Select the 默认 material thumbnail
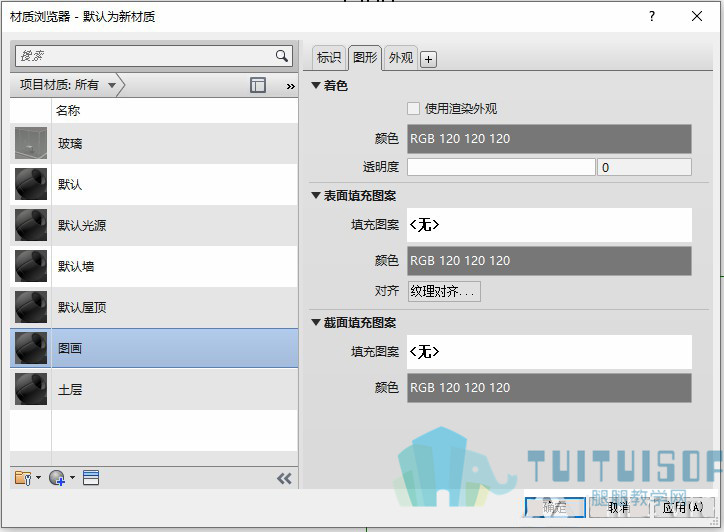This screenshot has width=724, height=532. (x=31, y=184)
